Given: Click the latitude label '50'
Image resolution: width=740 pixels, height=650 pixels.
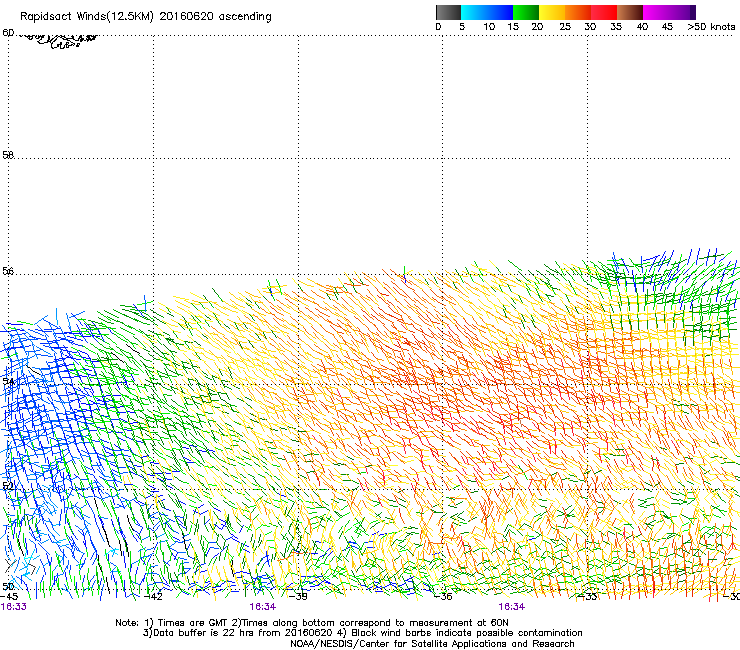Looking at the screenshot, I should pyautogui.click(x=8, y=586).
